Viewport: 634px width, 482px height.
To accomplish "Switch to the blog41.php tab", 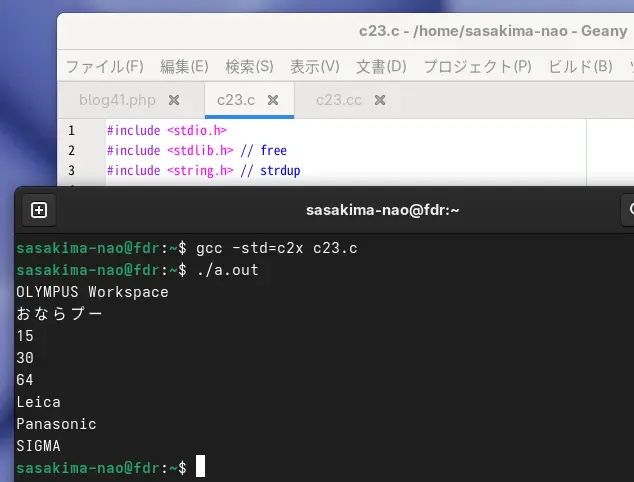I will click(117, 100).
